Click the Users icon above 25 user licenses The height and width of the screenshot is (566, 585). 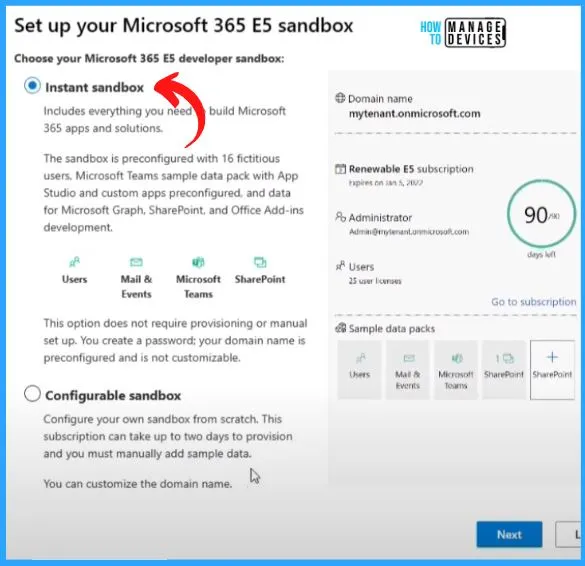(x=340, y=266)
